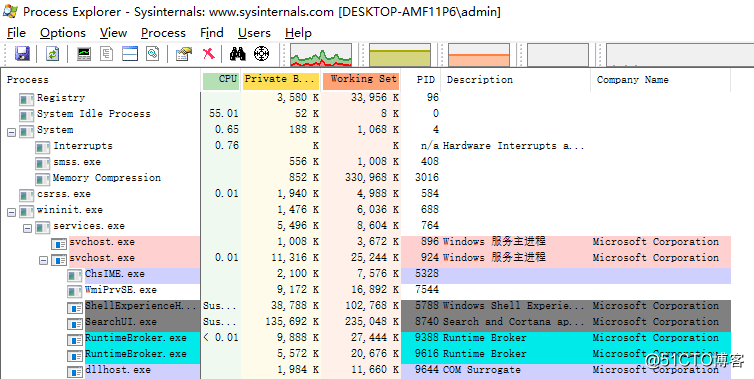Select the suspended SearchUI.exe name

[121, 322]
